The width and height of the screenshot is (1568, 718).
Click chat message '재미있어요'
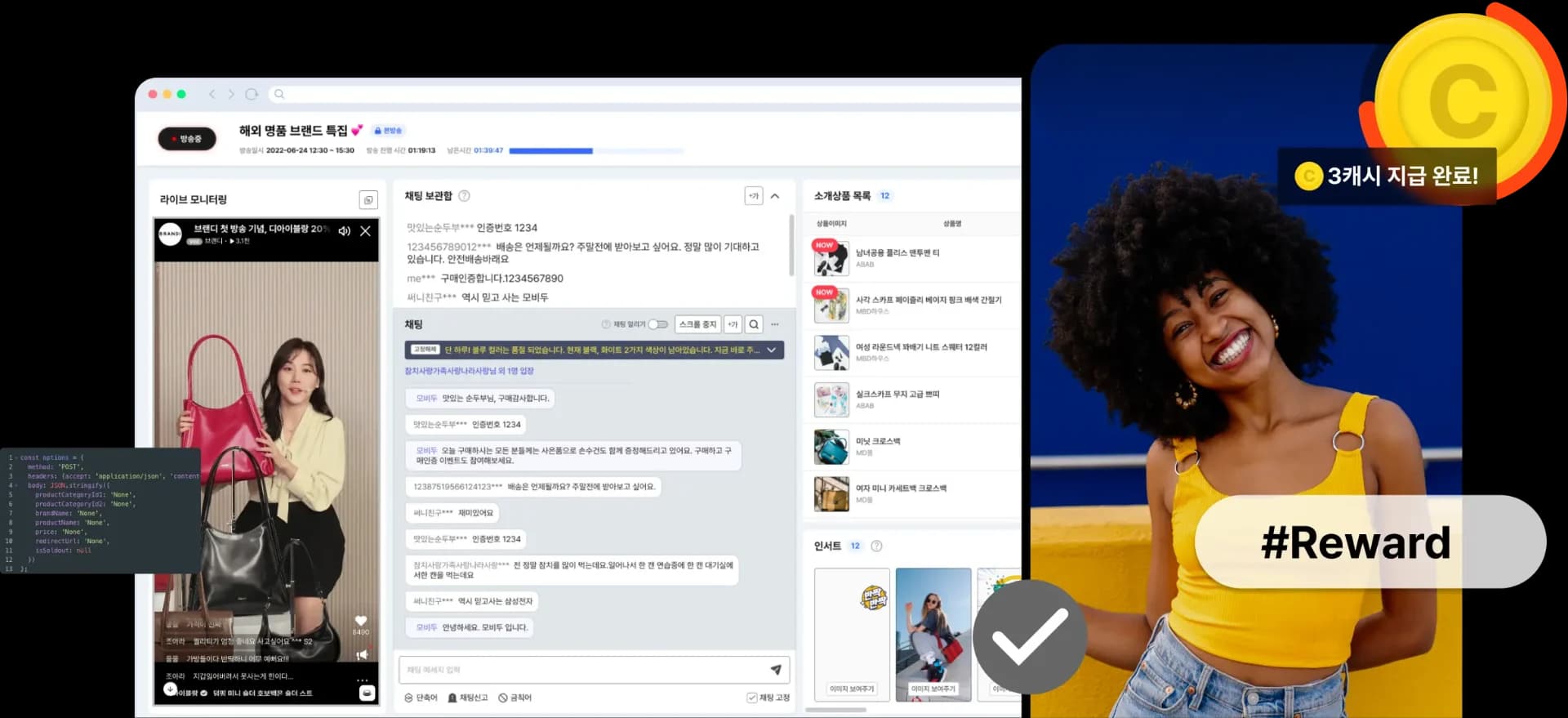[476, 513]
